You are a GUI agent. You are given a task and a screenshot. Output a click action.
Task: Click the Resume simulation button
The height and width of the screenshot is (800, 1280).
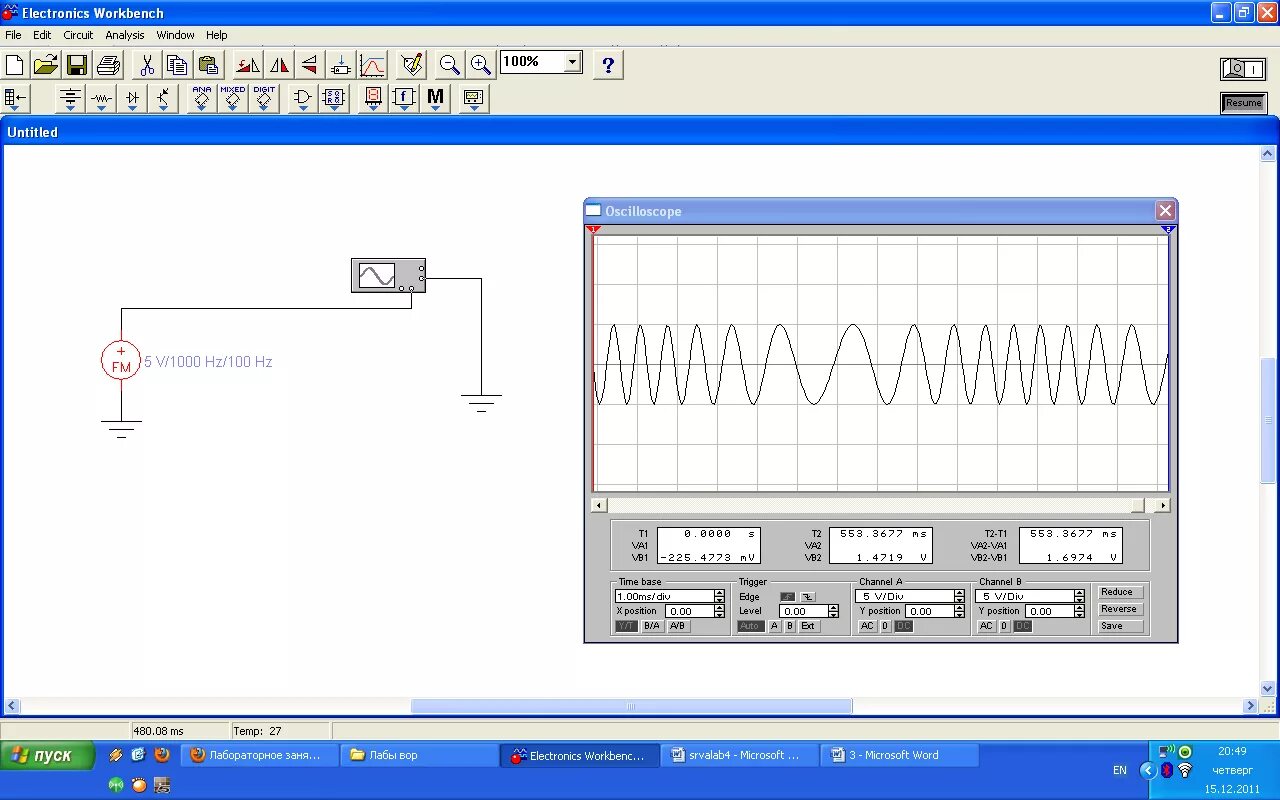pyautogui.click(x=1243, y=103)
